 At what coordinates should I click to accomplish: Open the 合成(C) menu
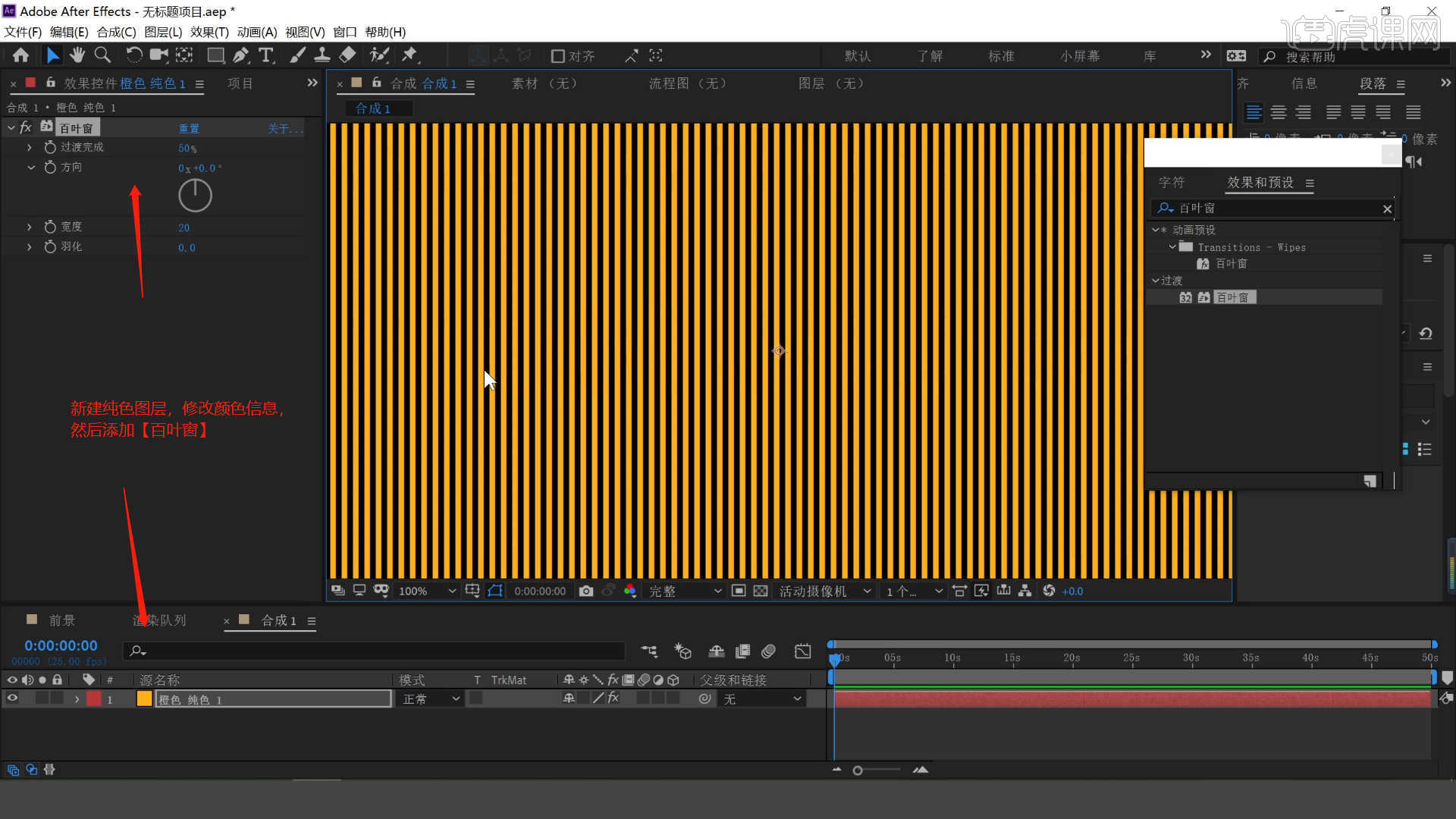[x=116, y=32]
